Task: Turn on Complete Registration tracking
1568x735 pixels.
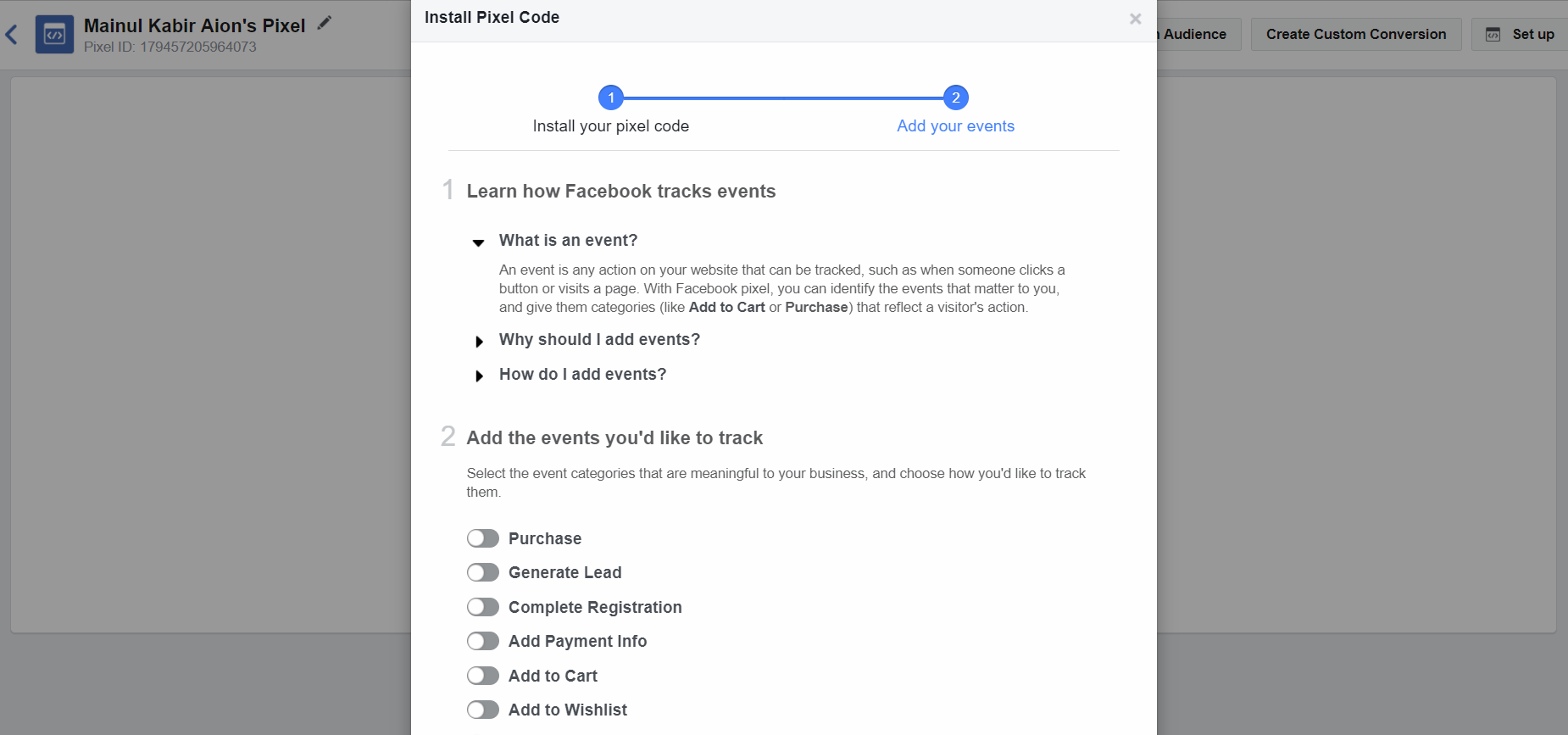Action: tap(483, 607)
